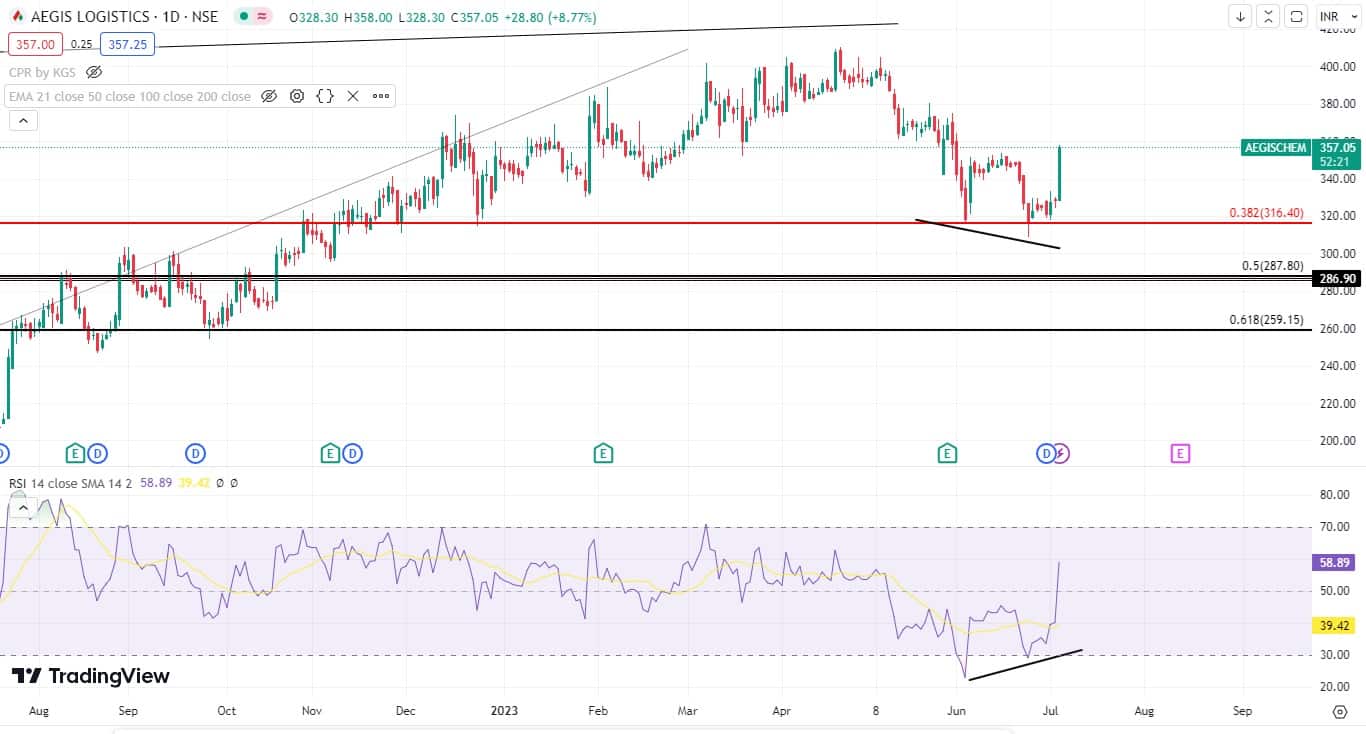The image size is (1366, 734).
Task: Open settings for the EMA indicator
Action: pos(297,96)
